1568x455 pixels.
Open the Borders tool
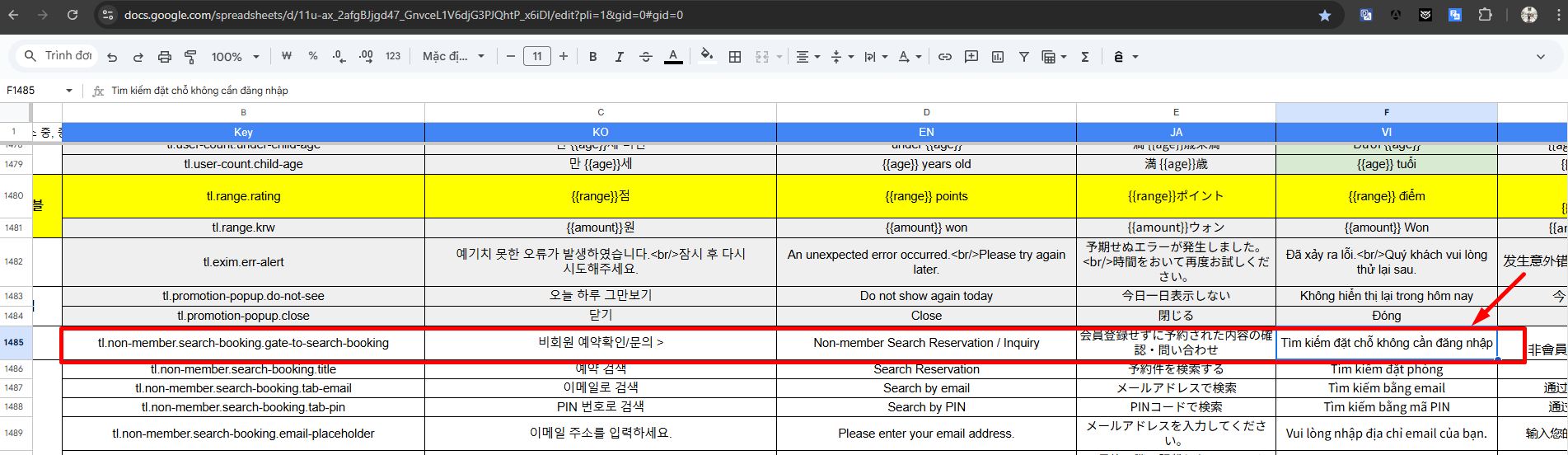pyautogui.click(x=735, y=57)
